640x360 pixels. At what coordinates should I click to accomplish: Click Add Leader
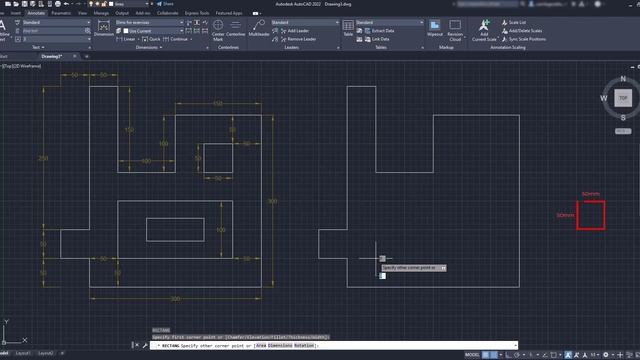[x=294, y=31]
